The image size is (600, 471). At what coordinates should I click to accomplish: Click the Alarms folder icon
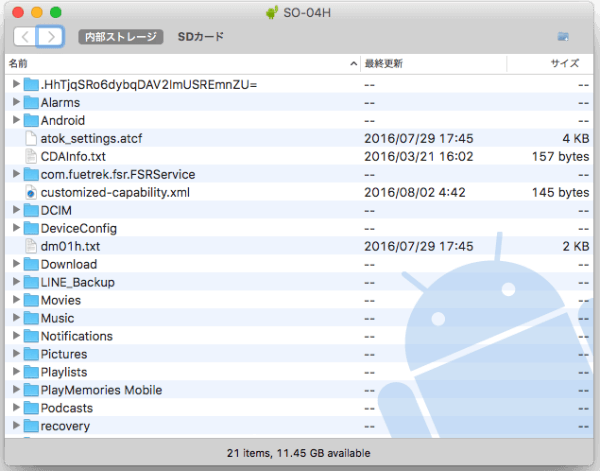click(x=31, y=103)
